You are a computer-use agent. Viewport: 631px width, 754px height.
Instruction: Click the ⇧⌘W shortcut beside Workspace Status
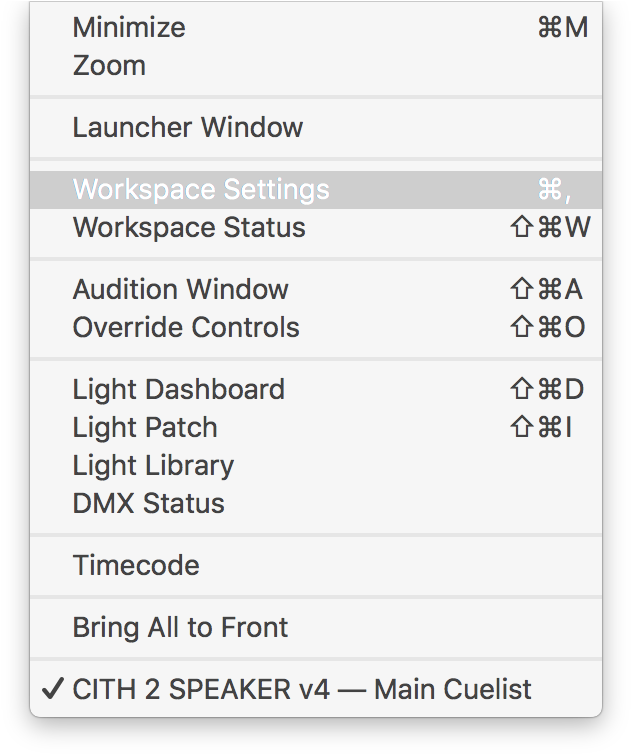(x=549, y=228)
